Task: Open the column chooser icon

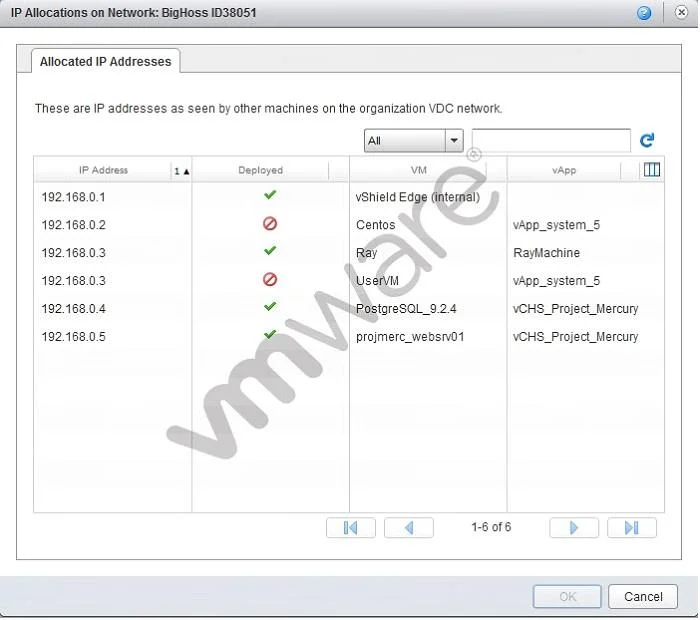Action: coord(652,170)
